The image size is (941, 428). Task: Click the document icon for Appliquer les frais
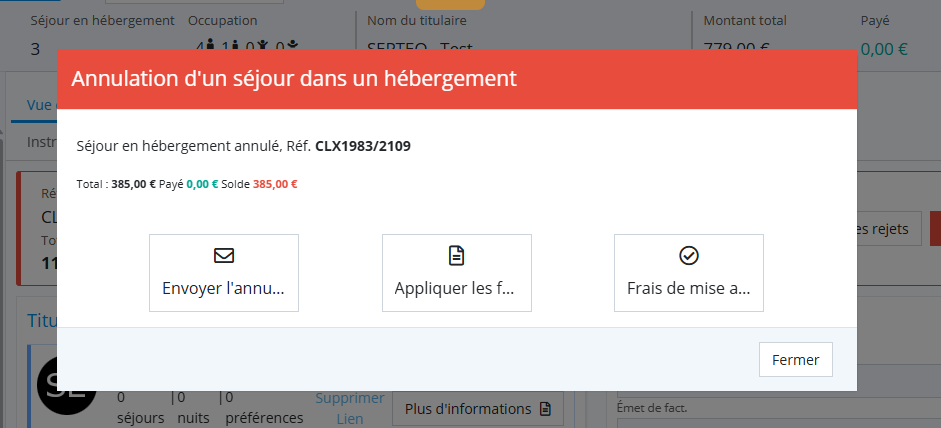456,255
